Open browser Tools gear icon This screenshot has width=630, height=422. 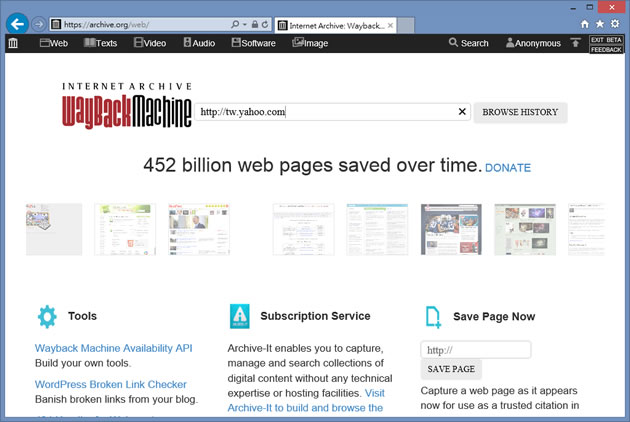(615, 24)
